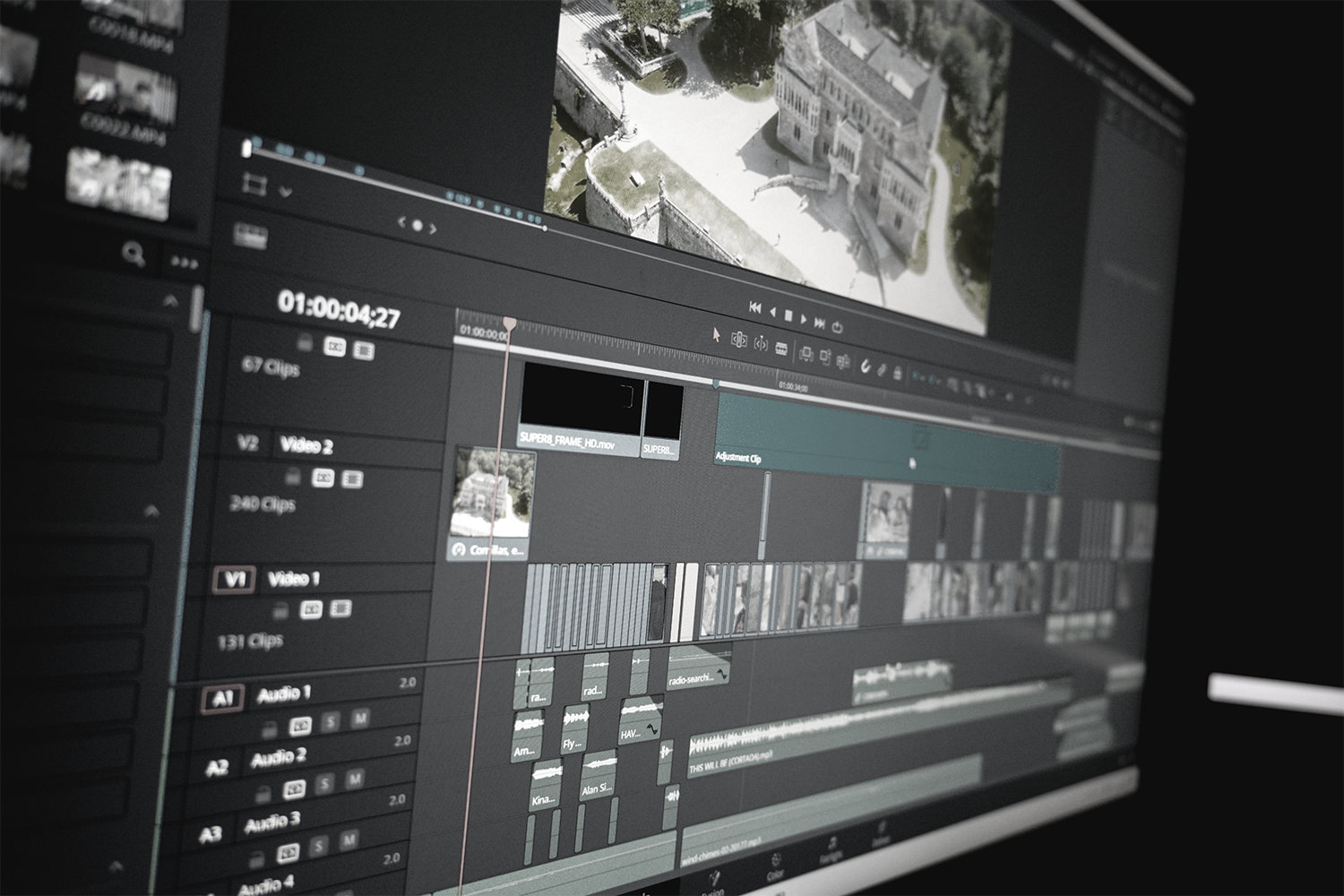This screenshot has height=896, width=1344.
Task: Open the media pool three-dots options menu
Action: 184,263
